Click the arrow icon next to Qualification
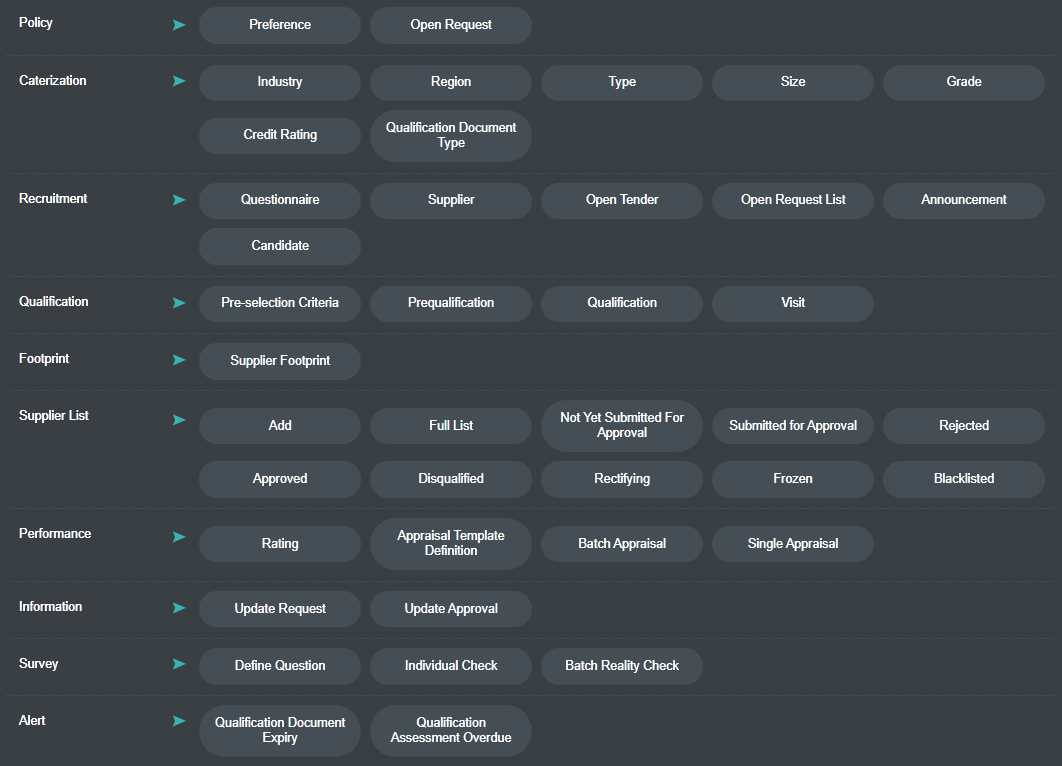The height and width of the screenshot is (766, 1062). coord(179,302)
